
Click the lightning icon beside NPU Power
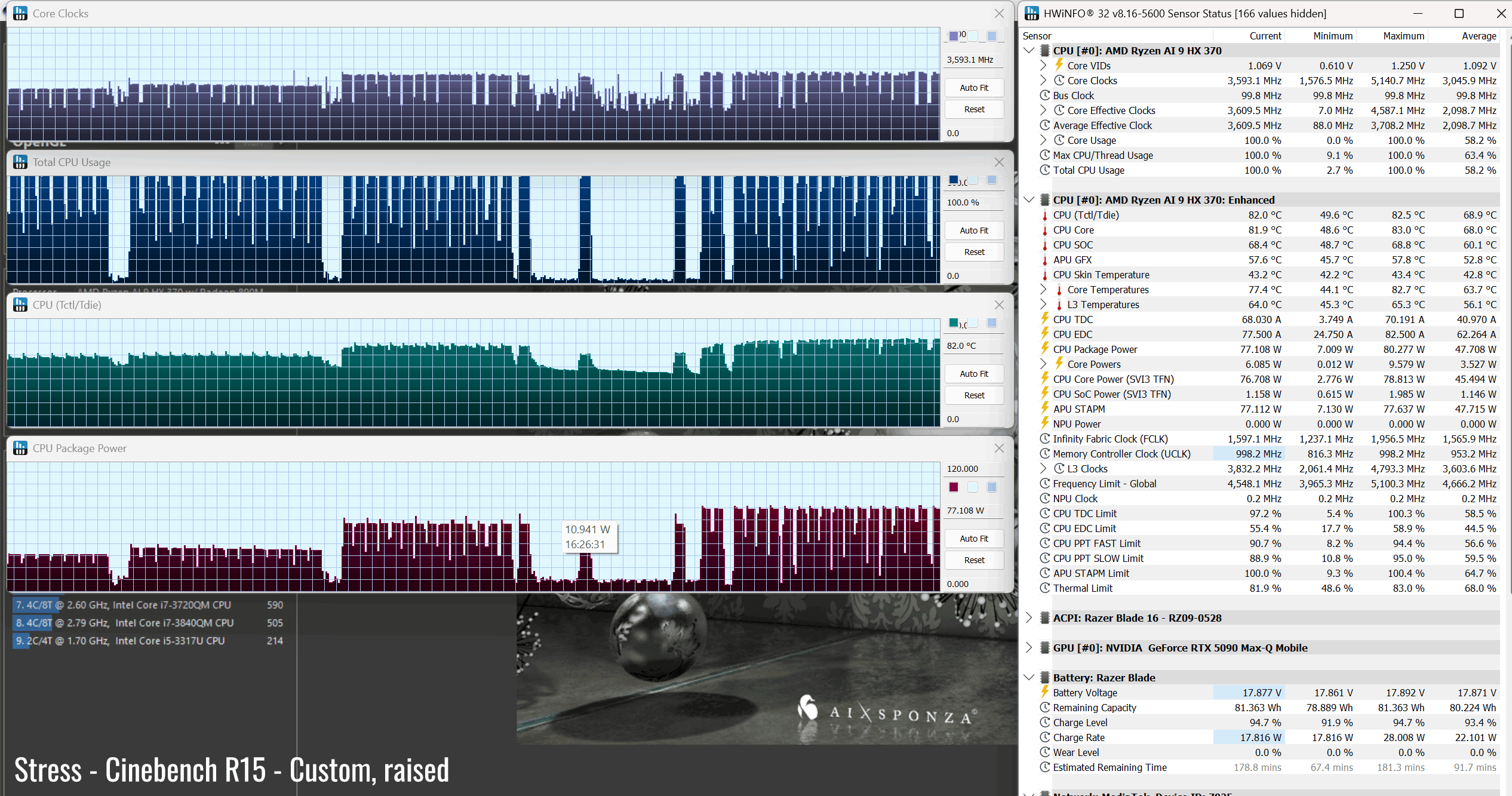(x=1044, y=423)
